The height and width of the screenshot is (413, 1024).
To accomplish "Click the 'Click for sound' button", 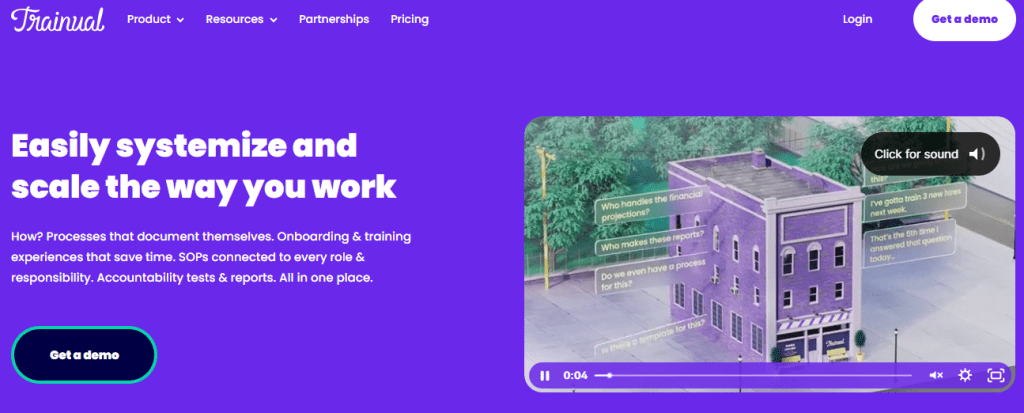I will [930, 154].
